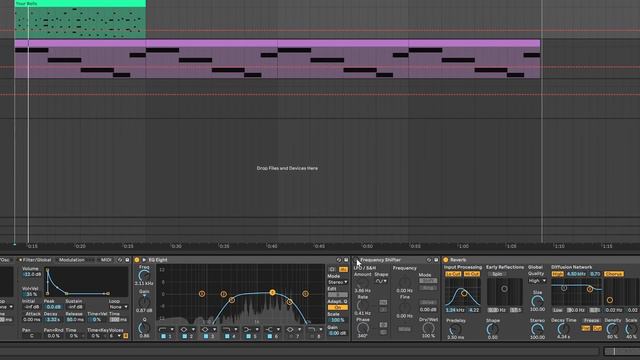This screenshot has height=360, width=640.
Task: Save Operator preset disk icon
Action: [127, 260]
